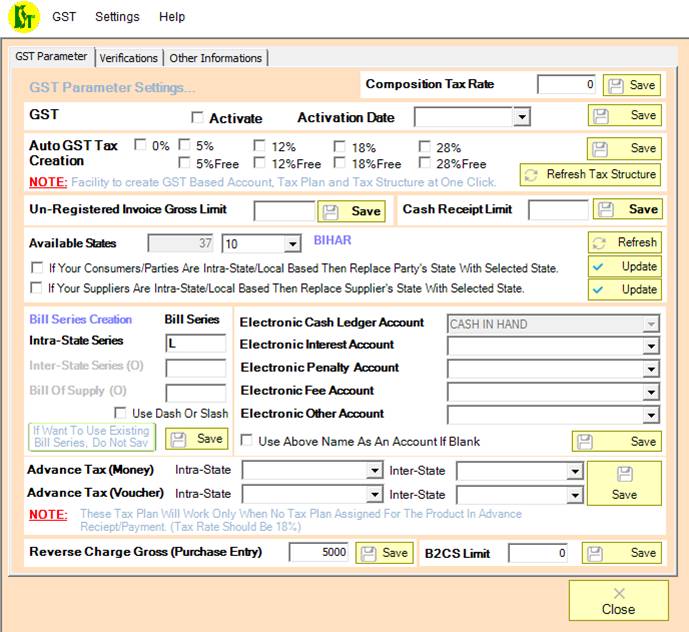
Task: Save the B2CS Limit value
Action: coord(621,553)
